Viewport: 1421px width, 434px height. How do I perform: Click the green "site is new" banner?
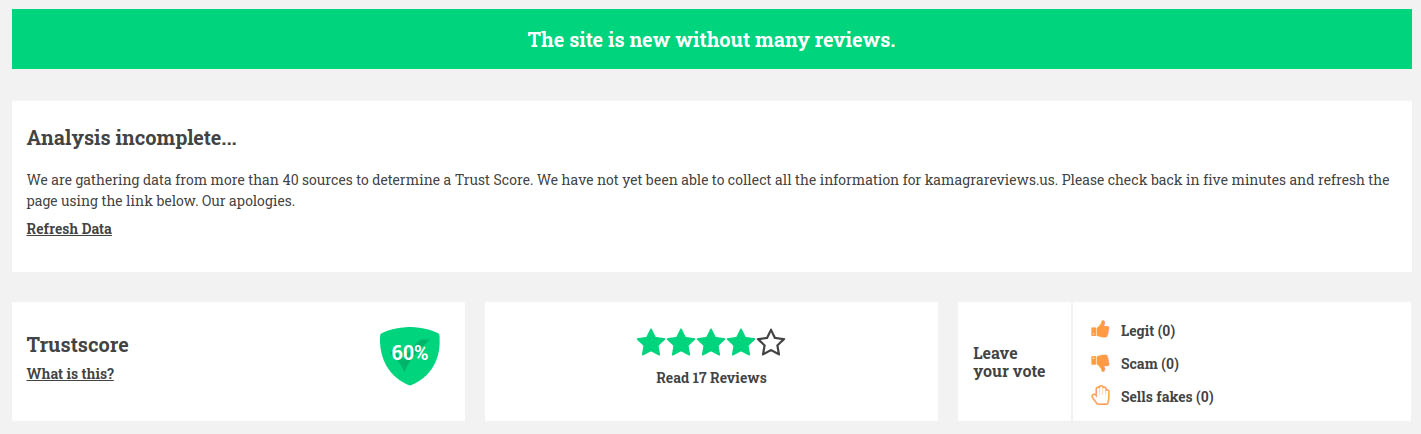[711, 39]
